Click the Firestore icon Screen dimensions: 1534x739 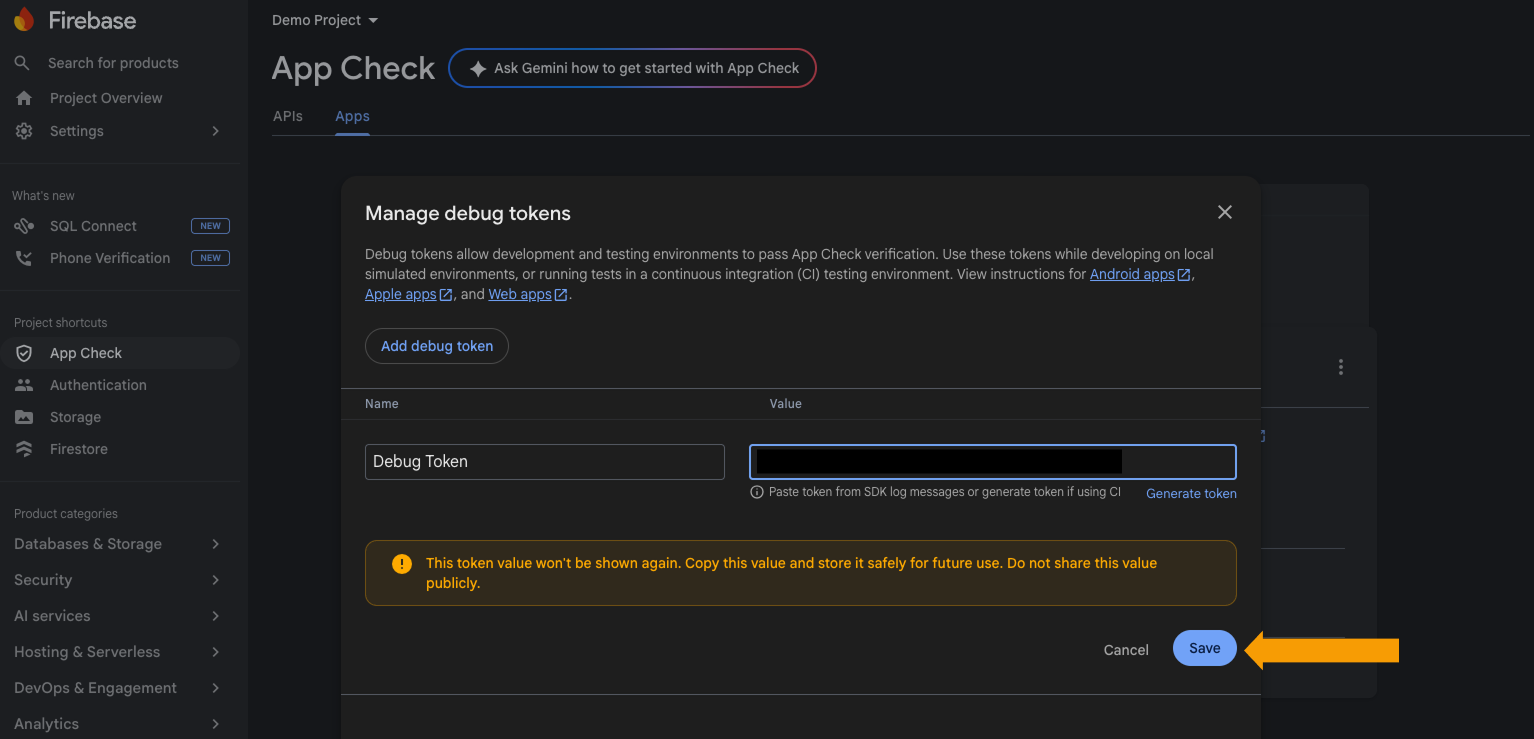pyautogui.click(x=24, y=449)
